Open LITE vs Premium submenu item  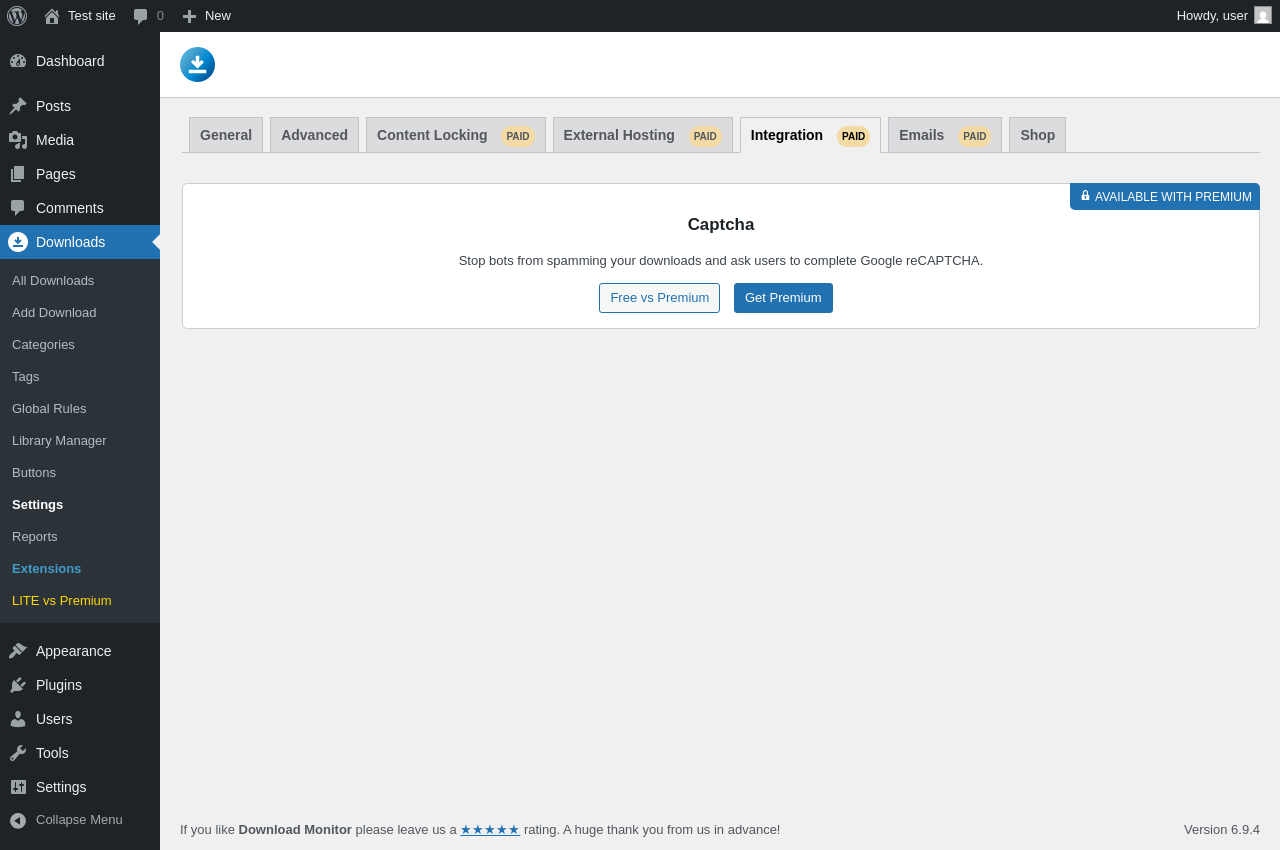click(x=62, y=601)
